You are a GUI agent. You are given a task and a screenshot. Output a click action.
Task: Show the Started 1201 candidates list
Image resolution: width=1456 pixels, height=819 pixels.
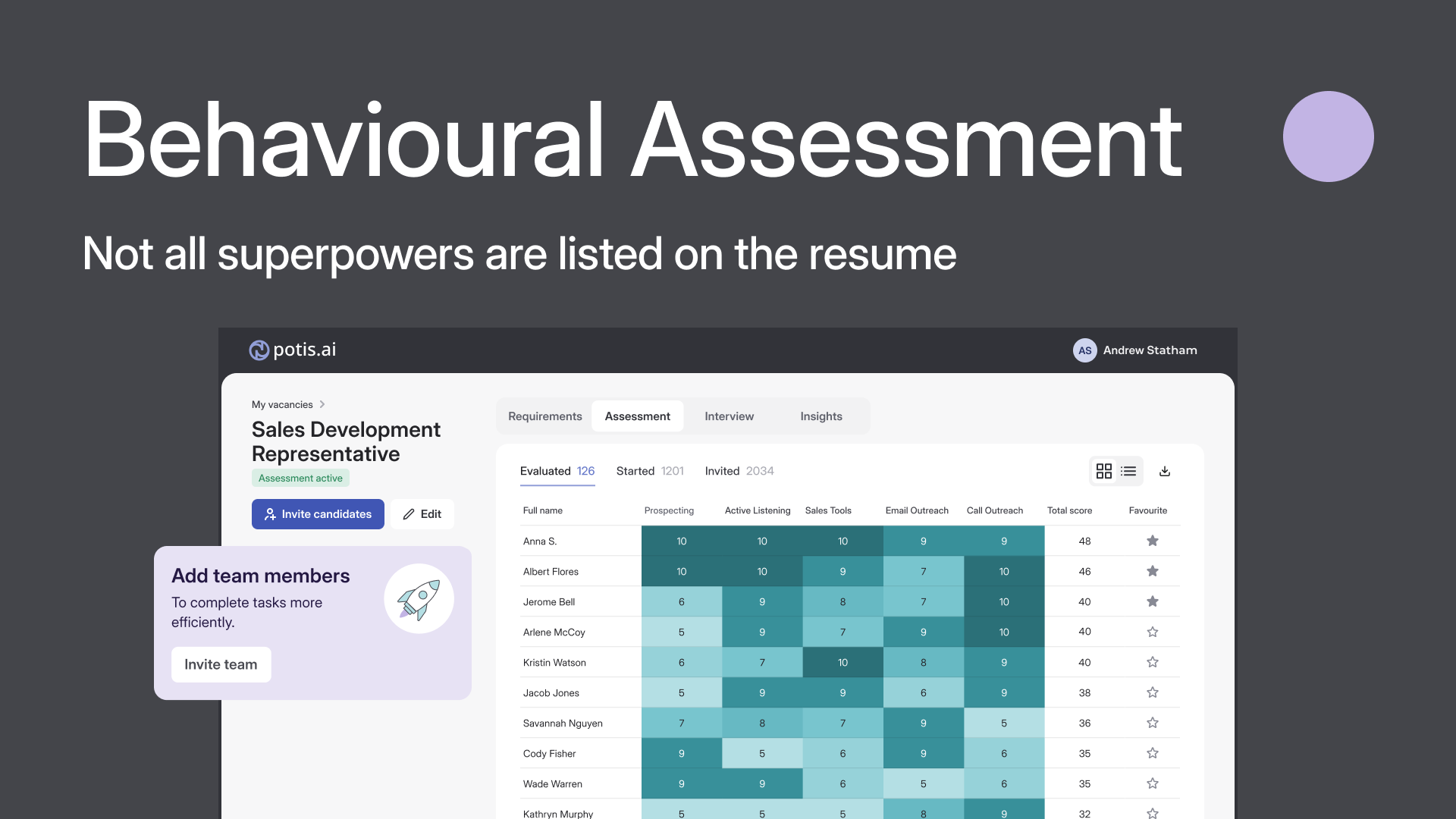[x=649, y=471]
